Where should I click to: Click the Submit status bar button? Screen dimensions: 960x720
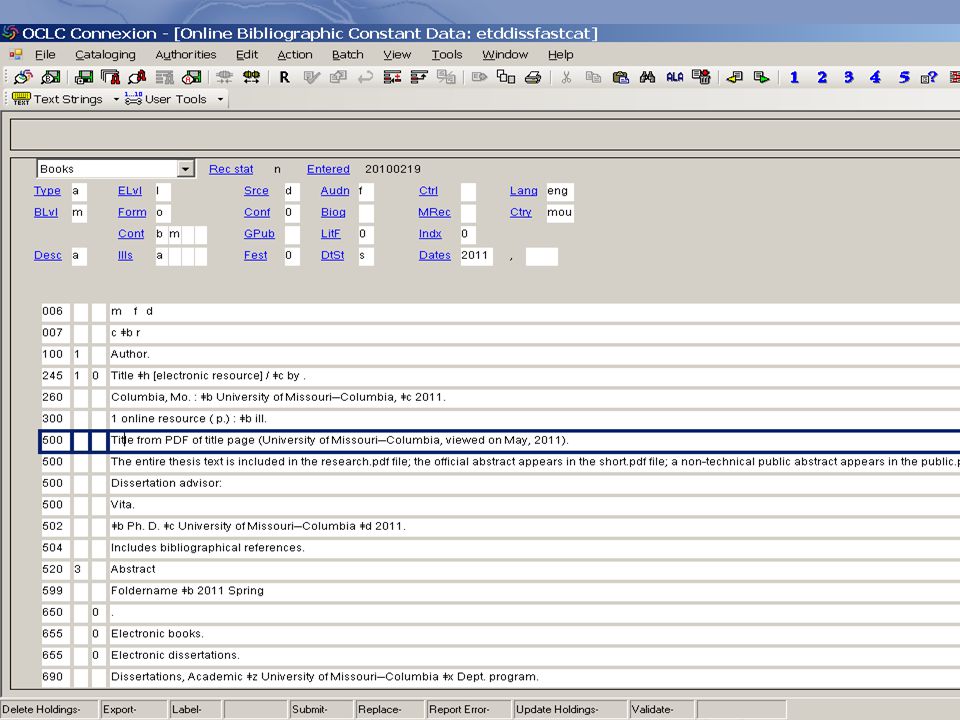pyautogui.click(x=321, y=709)
